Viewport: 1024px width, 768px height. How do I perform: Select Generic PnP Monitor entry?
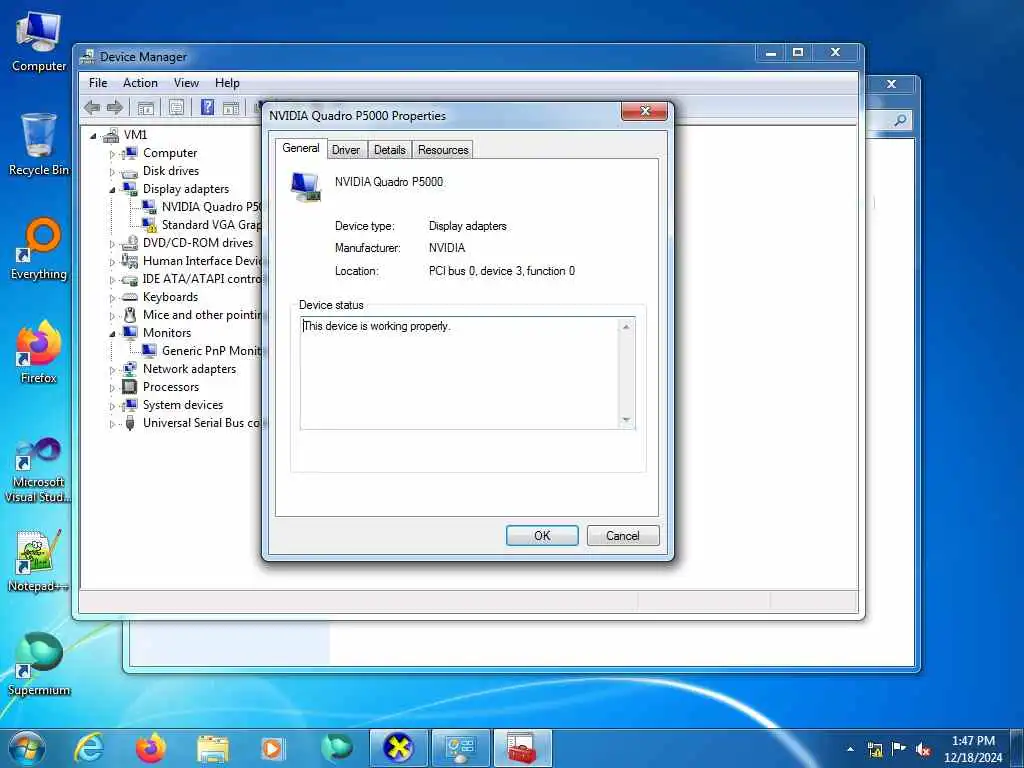211,351
